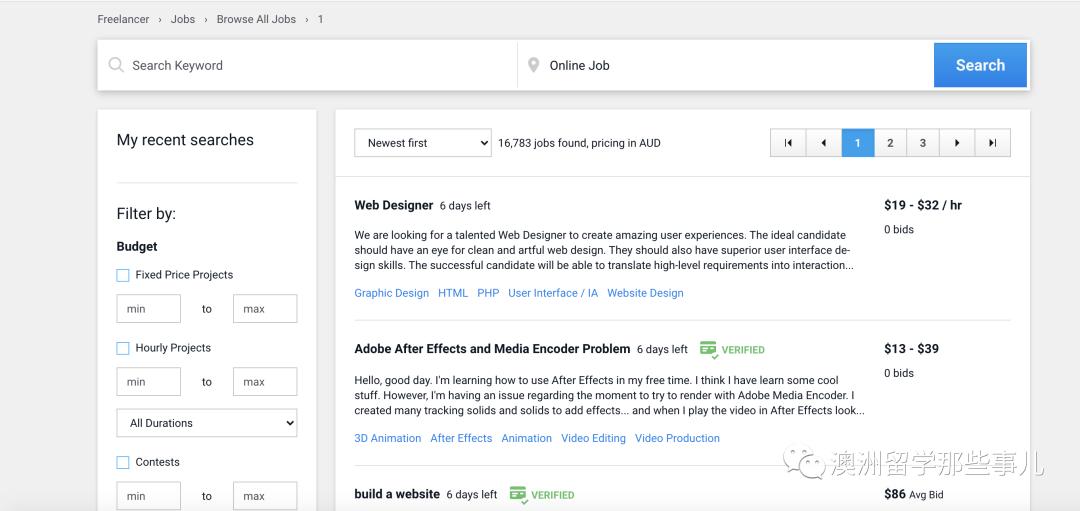Click the Graphic Design skill tag

tap(391, 293)
